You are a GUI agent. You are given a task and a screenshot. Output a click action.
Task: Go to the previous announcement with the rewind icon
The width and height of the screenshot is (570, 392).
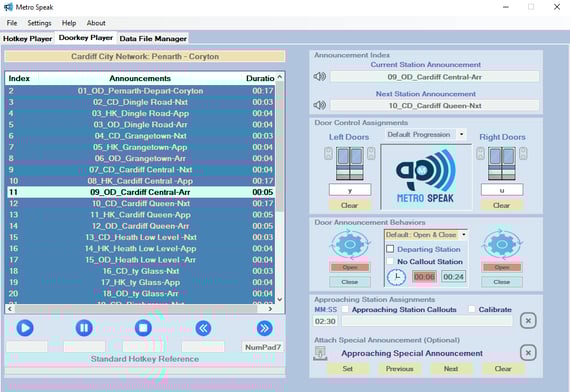tap(203, 328)
